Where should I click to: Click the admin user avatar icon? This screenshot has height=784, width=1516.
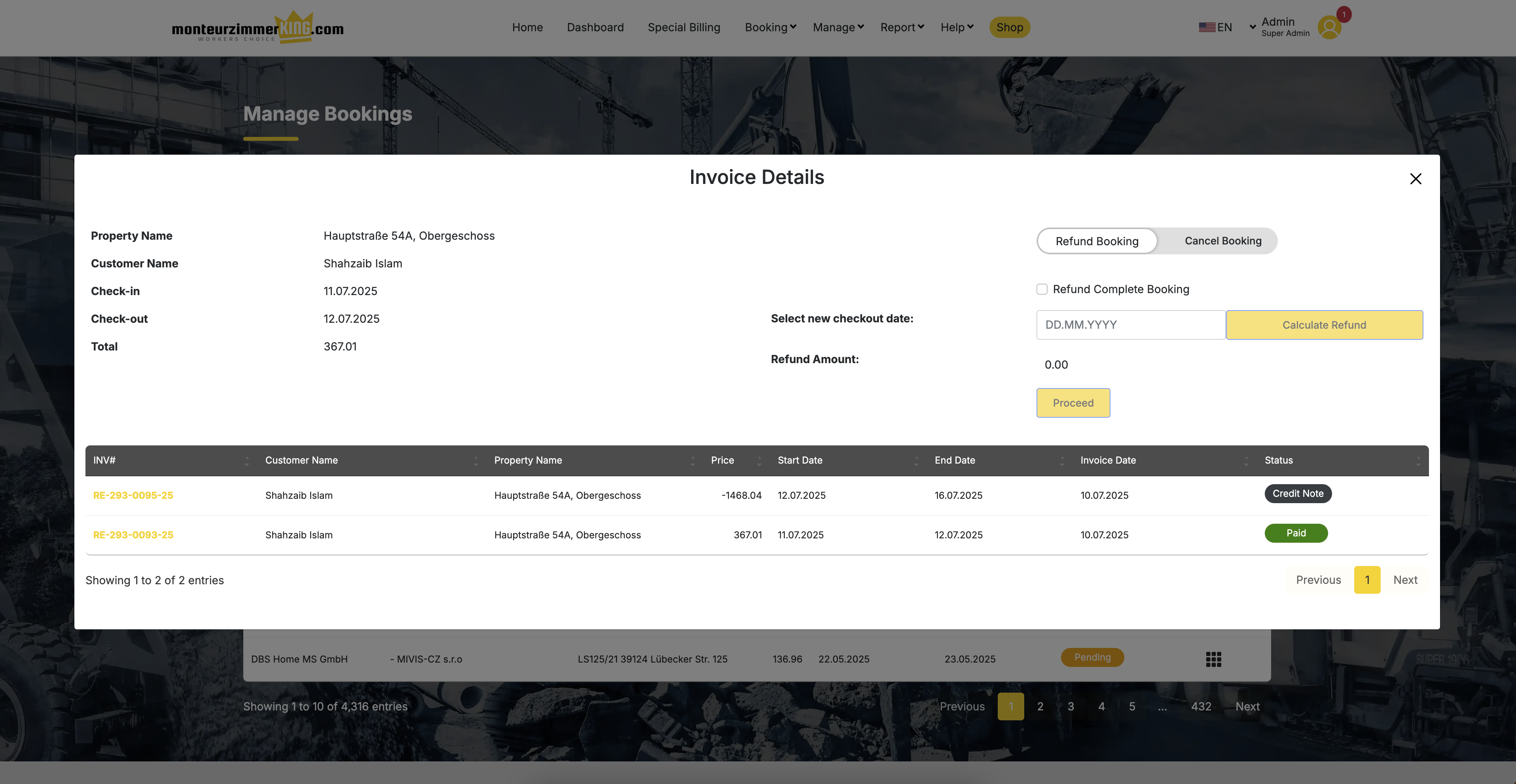[1329, 28]
